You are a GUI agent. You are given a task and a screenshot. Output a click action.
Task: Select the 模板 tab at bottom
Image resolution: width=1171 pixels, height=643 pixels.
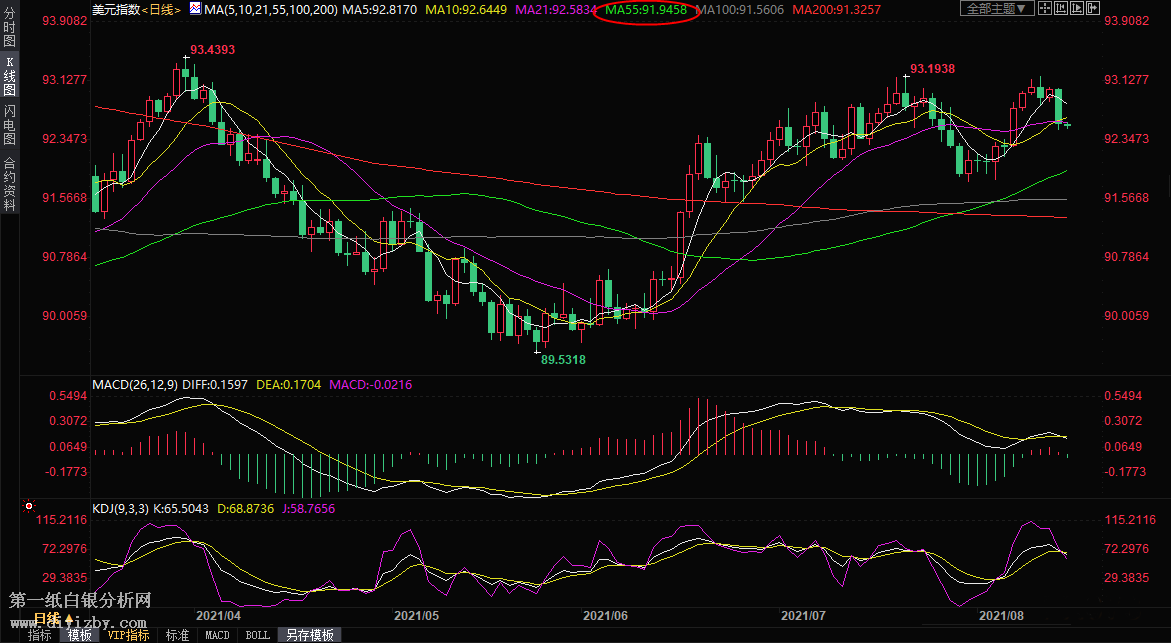tap(80, 635)
